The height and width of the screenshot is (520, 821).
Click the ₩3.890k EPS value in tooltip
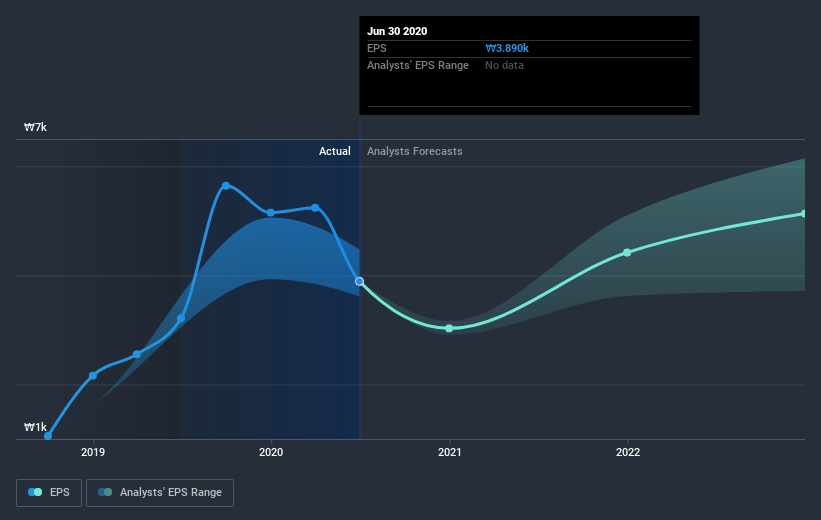507,48
